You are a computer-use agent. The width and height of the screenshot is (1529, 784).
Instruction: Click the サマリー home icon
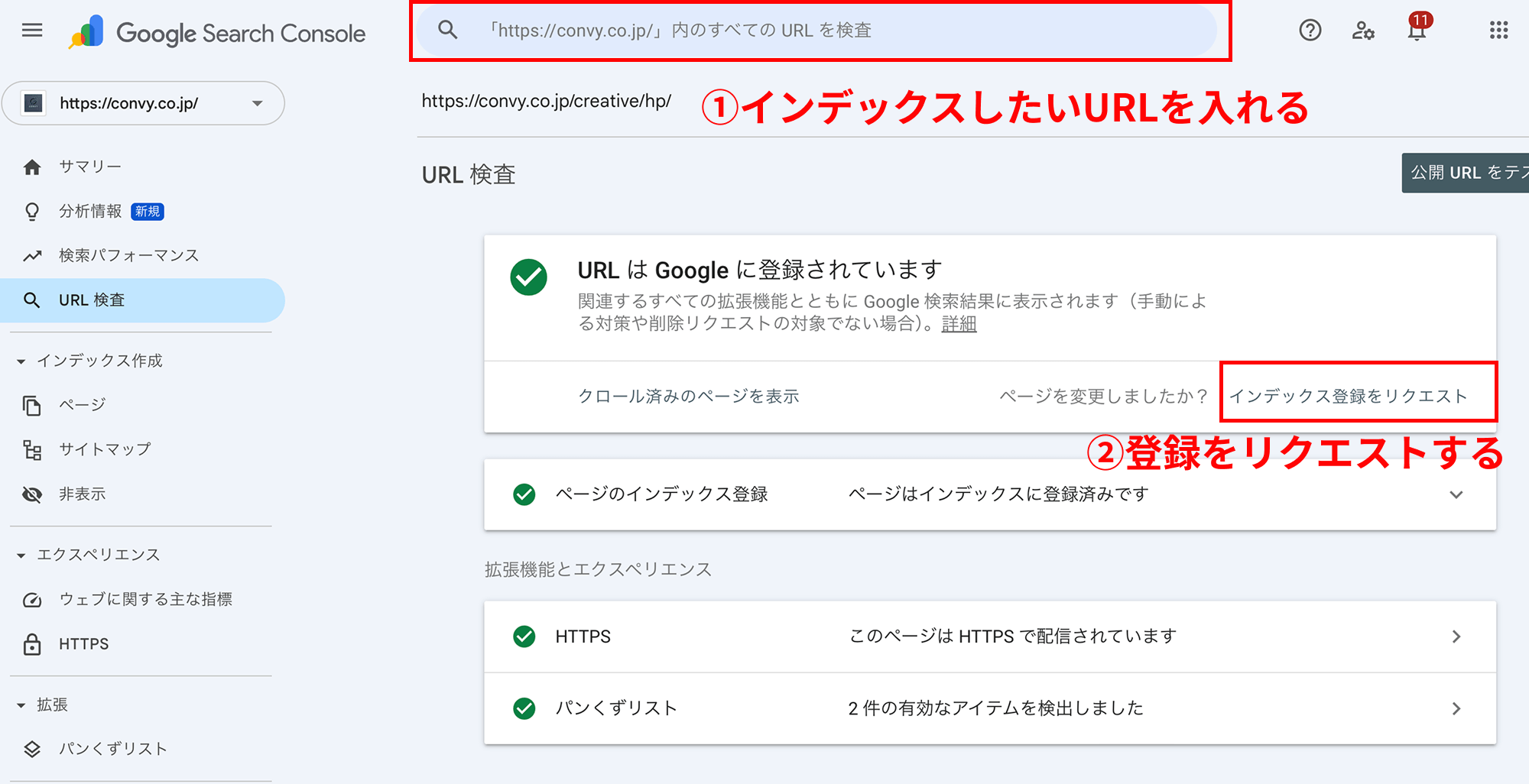pos(32,165)
